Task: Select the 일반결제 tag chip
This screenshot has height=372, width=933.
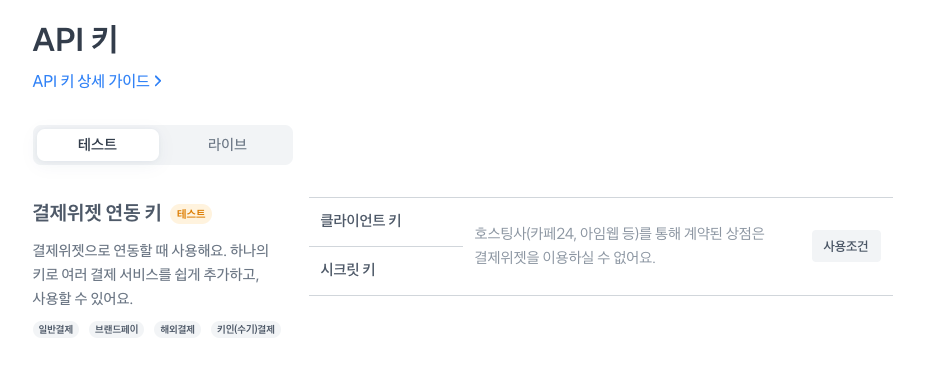Action: (56, 330)
